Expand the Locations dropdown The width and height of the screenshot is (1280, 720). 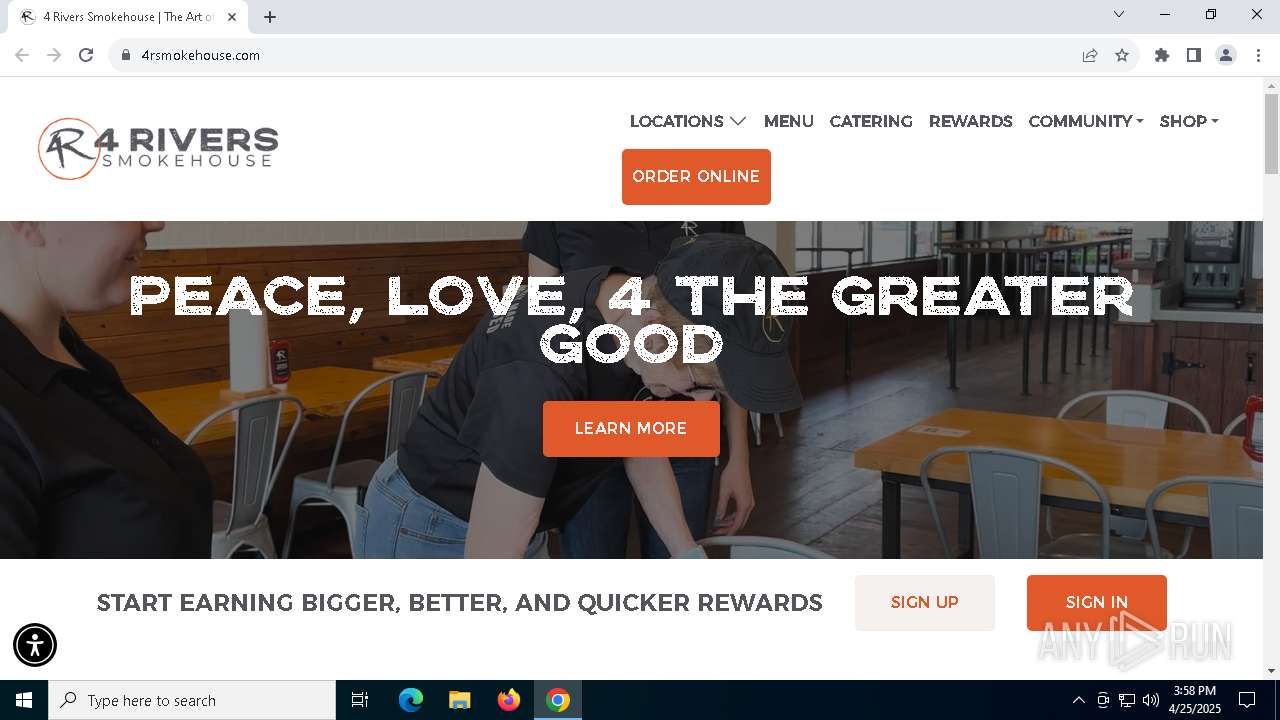pyautogui.click(x=688, y=121)
